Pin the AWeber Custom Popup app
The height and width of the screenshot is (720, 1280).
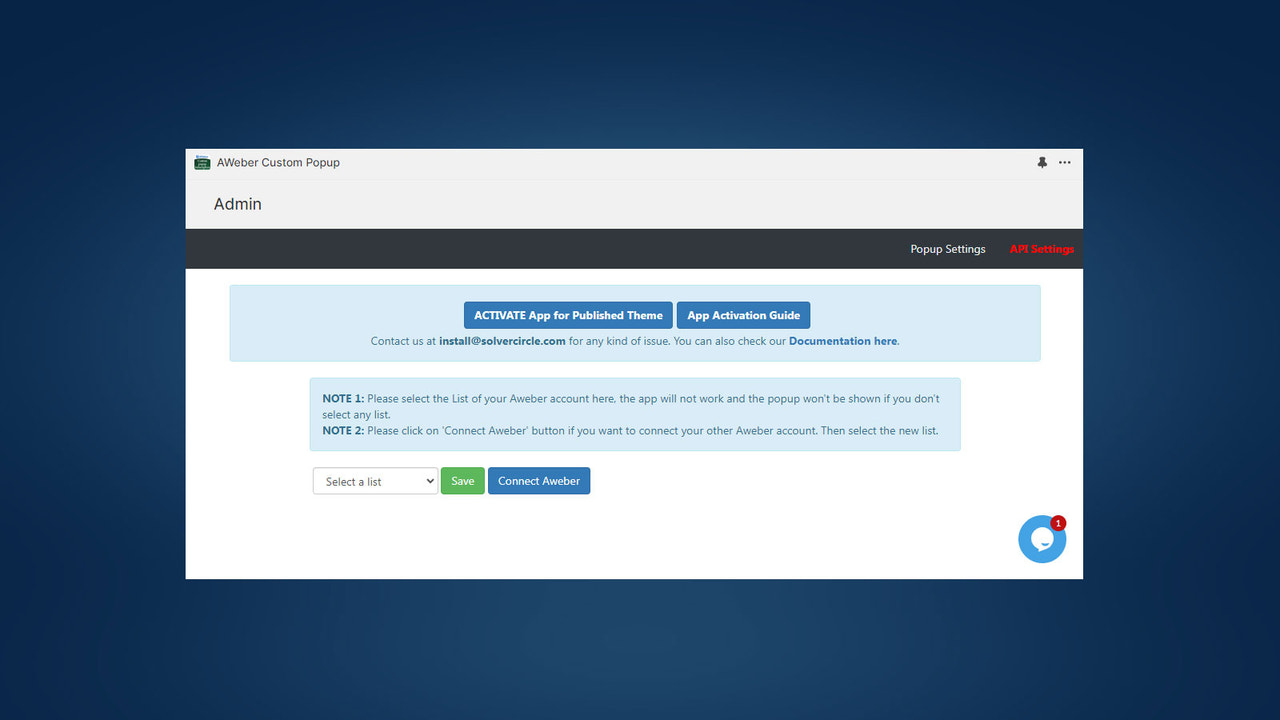1041,162
